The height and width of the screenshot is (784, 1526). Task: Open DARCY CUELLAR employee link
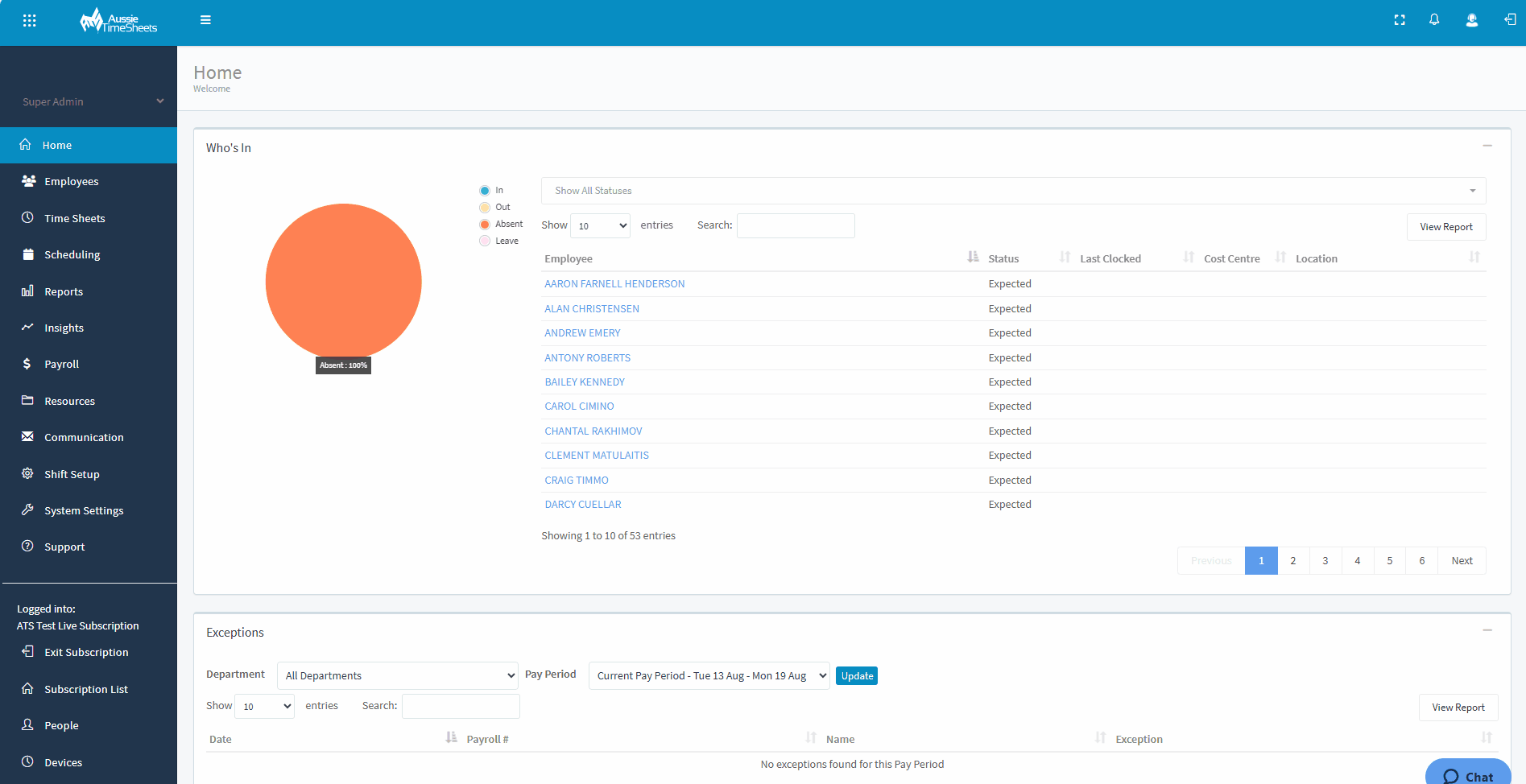[583, 505]
